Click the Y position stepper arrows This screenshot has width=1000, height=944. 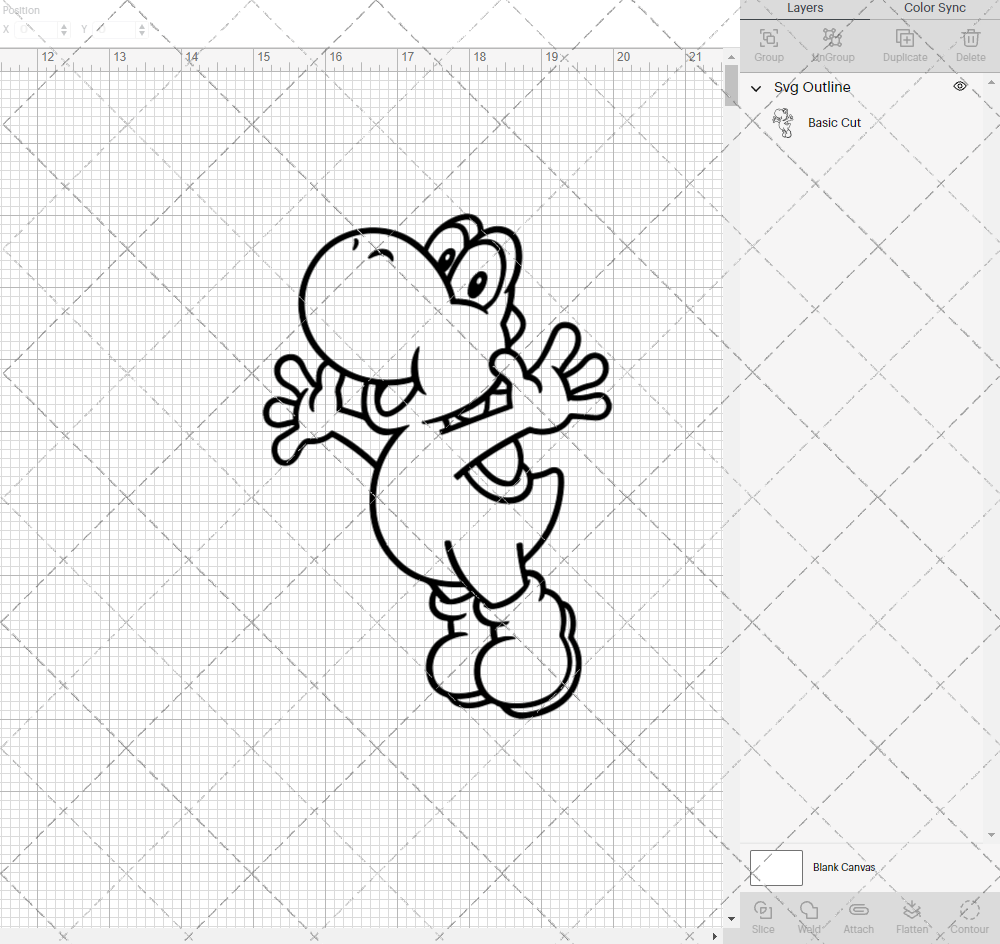click(142, 29)
